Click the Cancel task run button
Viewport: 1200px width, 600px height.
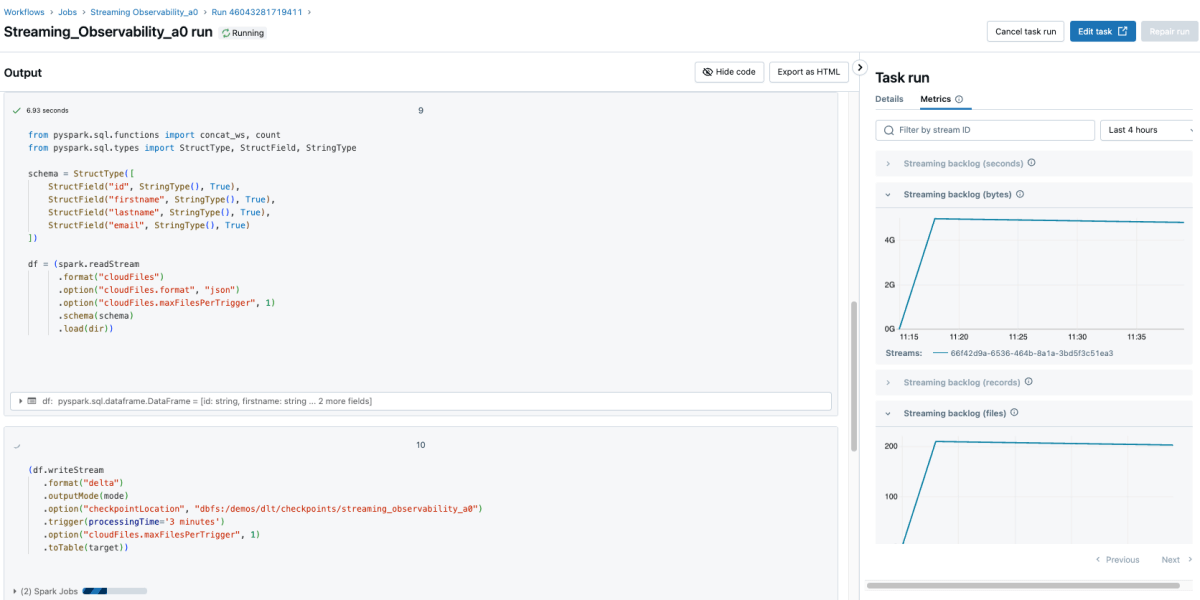tap(1025, 31)
